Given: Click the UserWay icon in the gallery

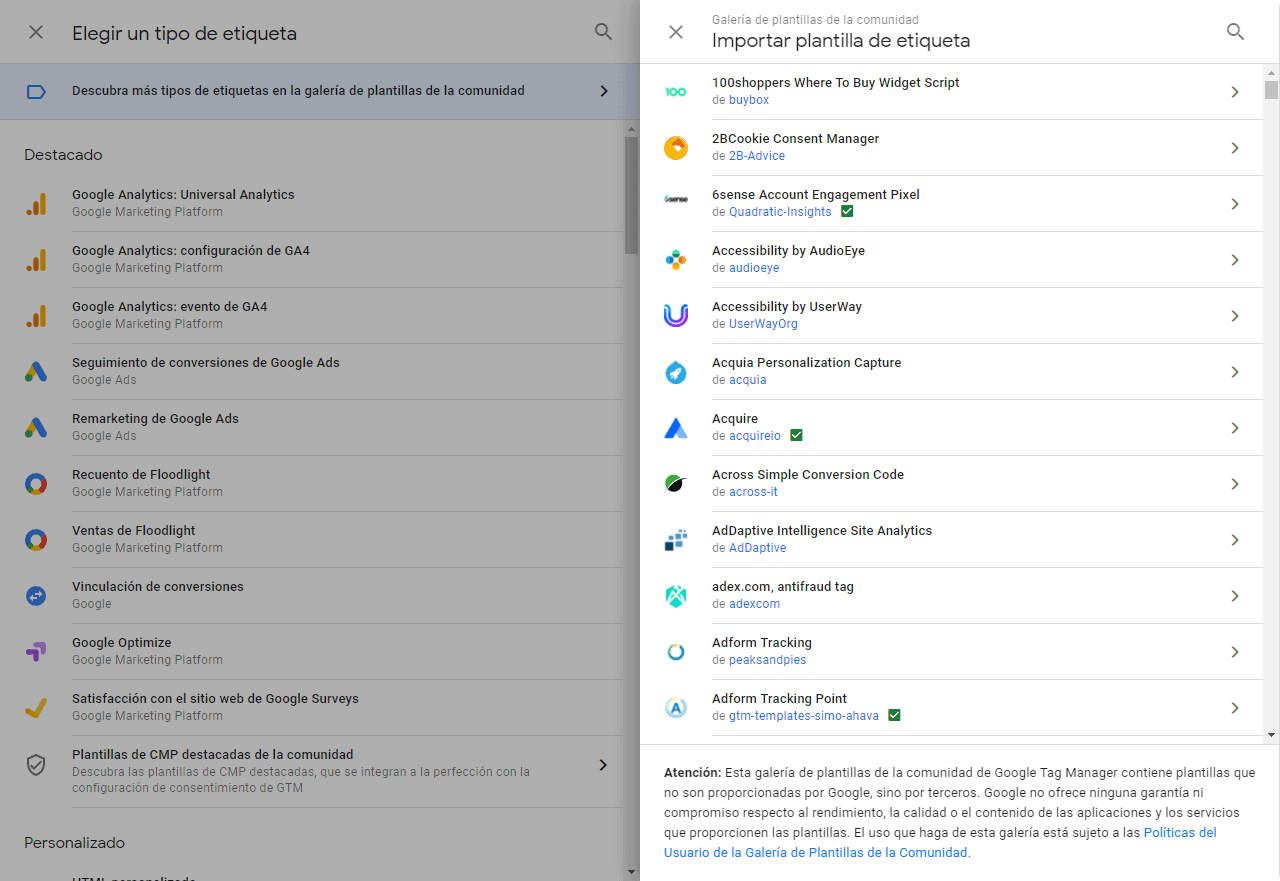Looking at the screenshot, I should tap(676, 315).
